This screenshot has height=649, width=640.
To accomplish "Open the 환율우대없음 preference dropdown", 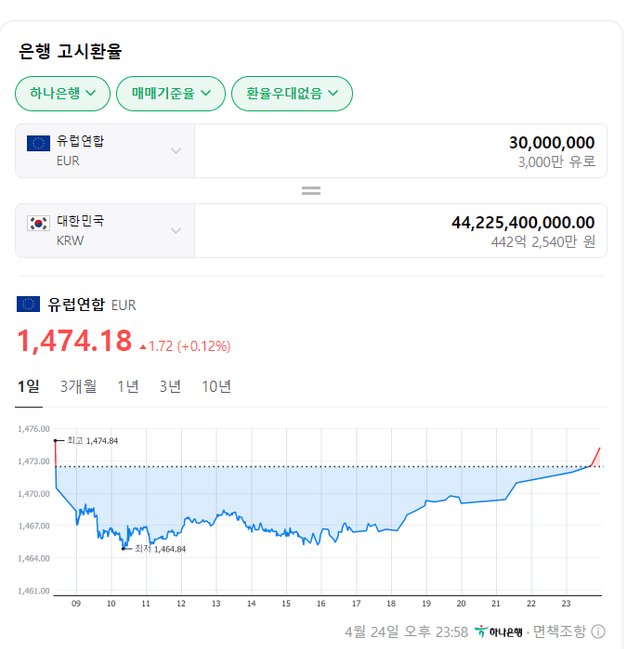I will [x=292, y=93].
